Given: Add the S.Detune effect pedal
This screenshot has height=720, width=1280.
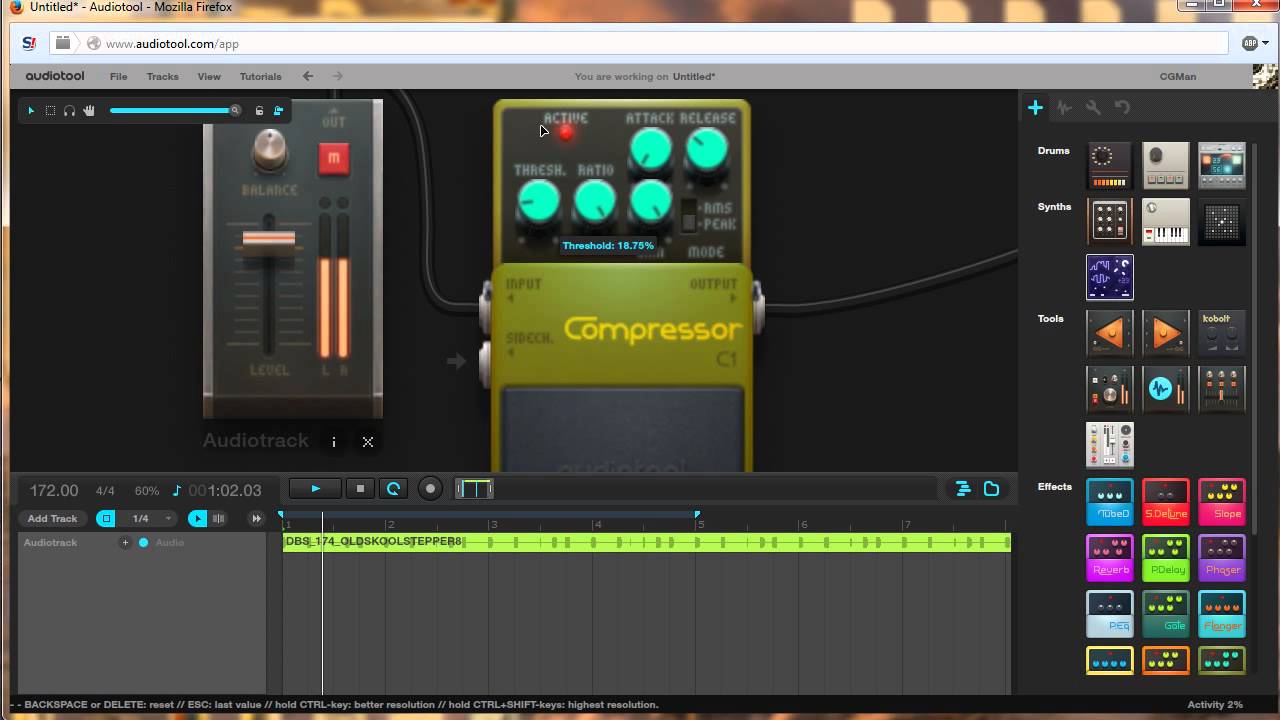Looking at the screenshot, I should [x=1166, y=502].
